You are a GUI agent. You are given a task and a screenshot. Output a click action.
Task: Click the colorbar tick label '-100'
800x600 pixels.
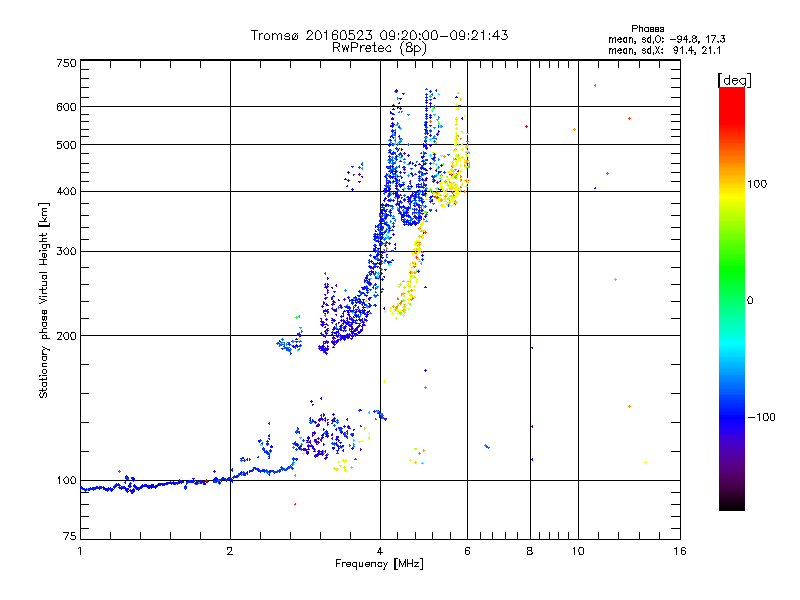coord(761,417)
